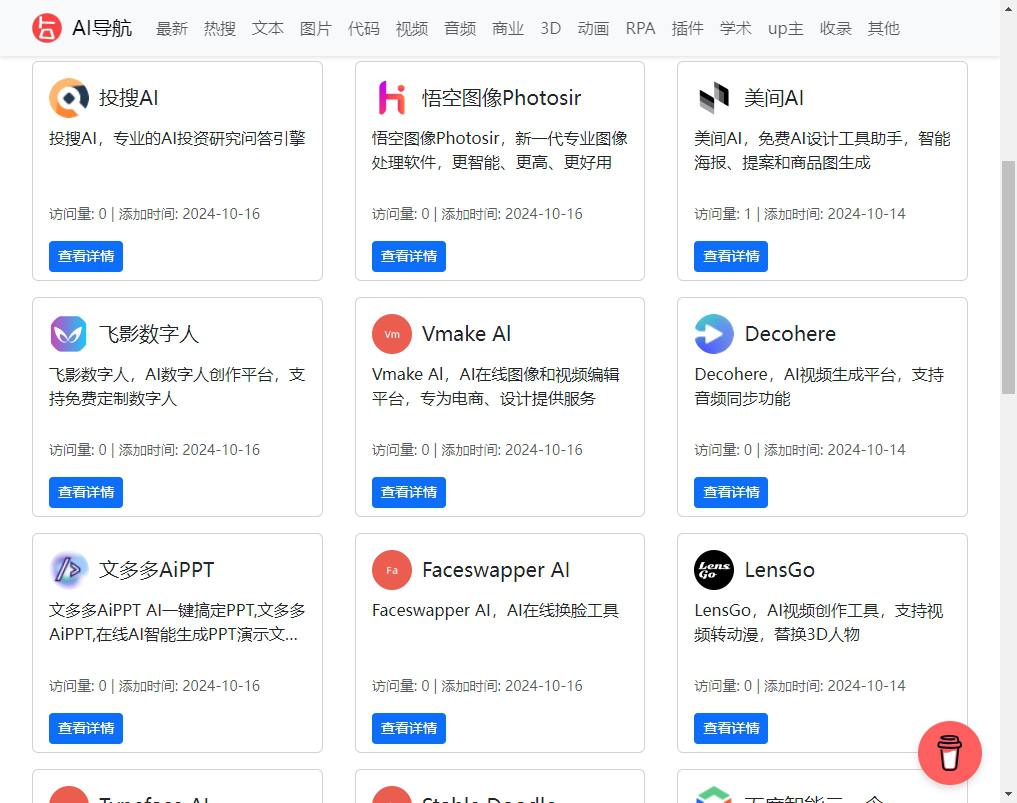The width and height of the screenshot is (1017, 803).
Task: Click the 文多多AiPPT card title
Action: pos(156,570)
